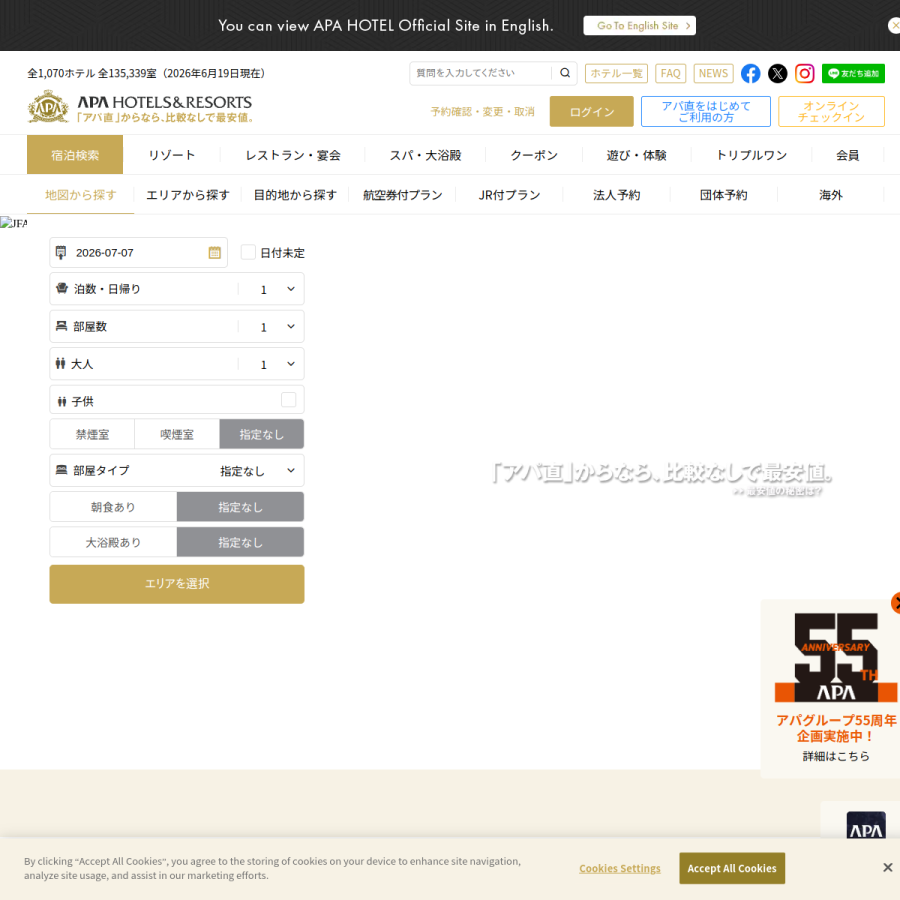Image resolution: width=900 pixels, height=900 pixels.
Task: Select the 喫煙室 option
Action: (177, 434)
